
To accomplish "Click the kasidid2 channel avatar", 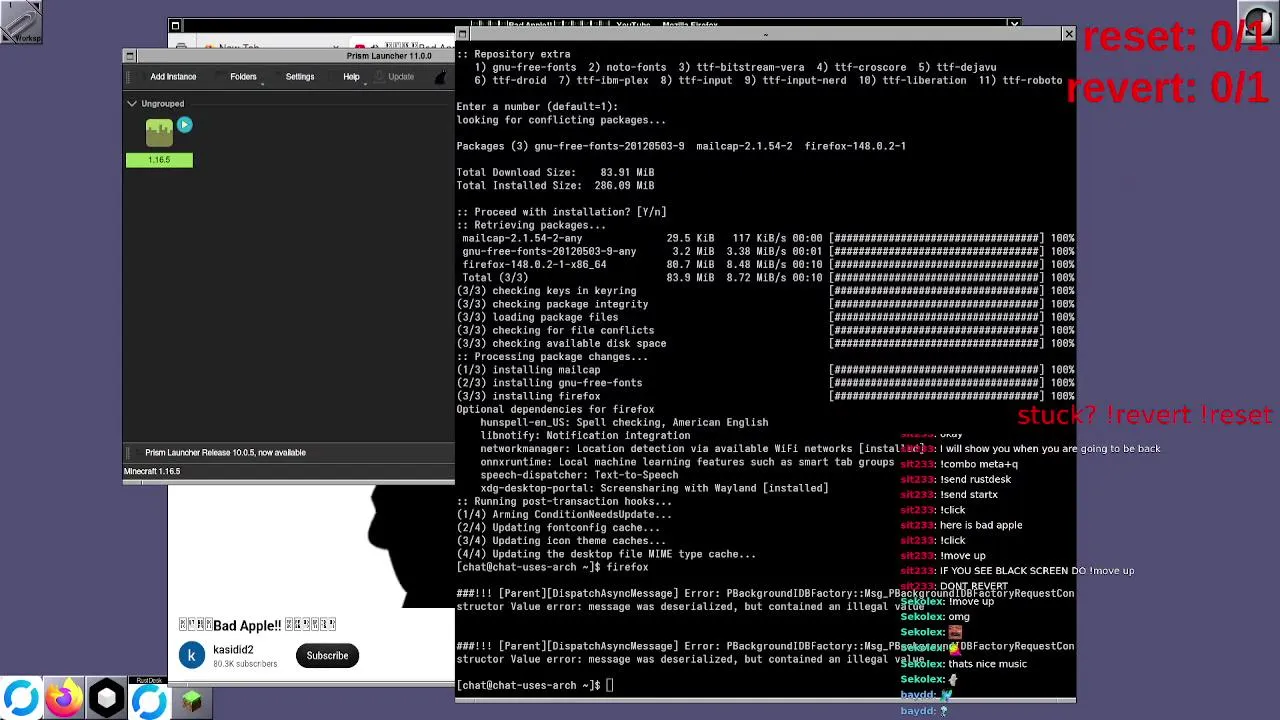I will [x=192, y=656].
